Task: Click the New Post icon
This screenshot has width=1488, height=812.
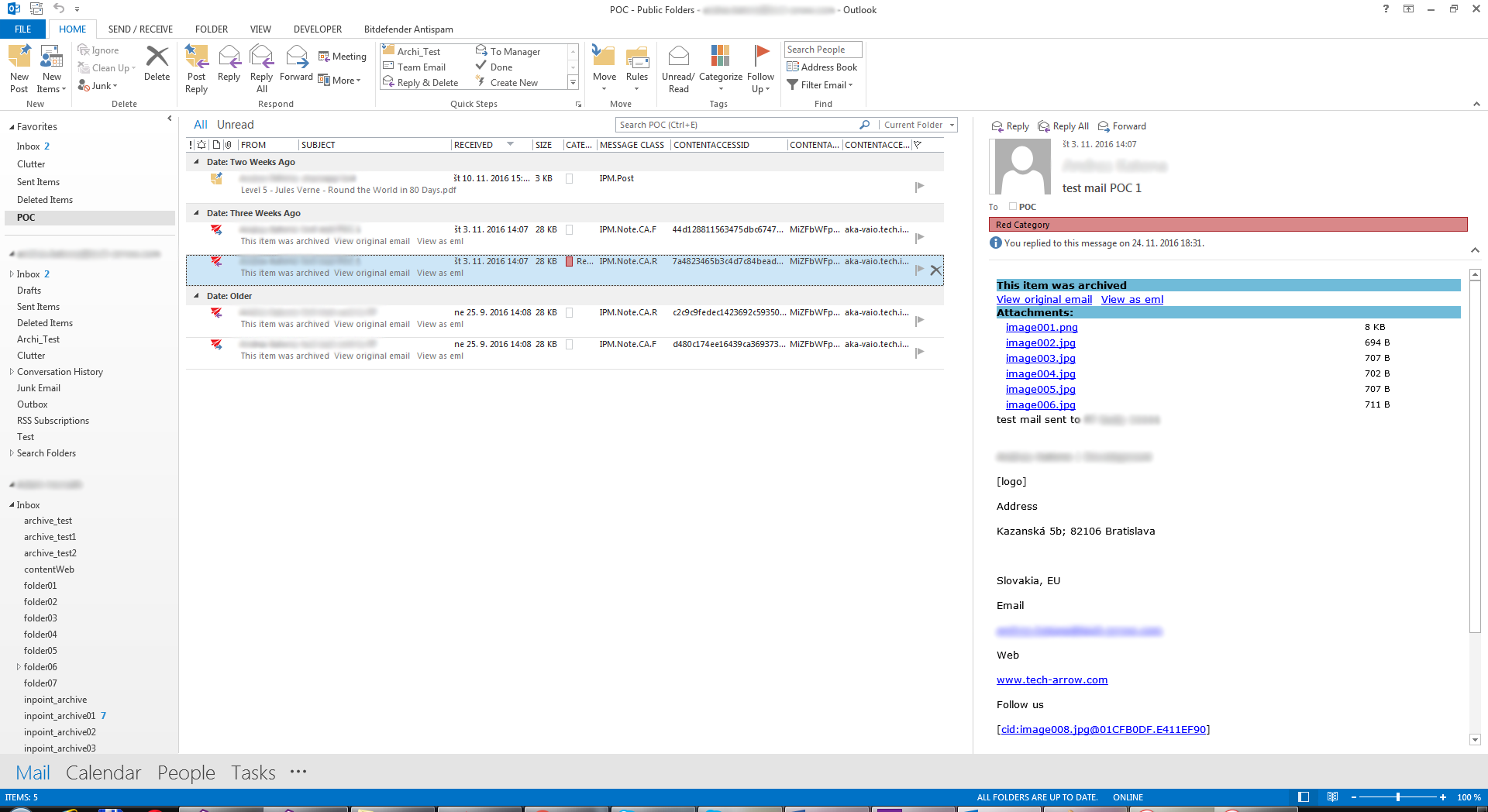Action: pos(19,57)
